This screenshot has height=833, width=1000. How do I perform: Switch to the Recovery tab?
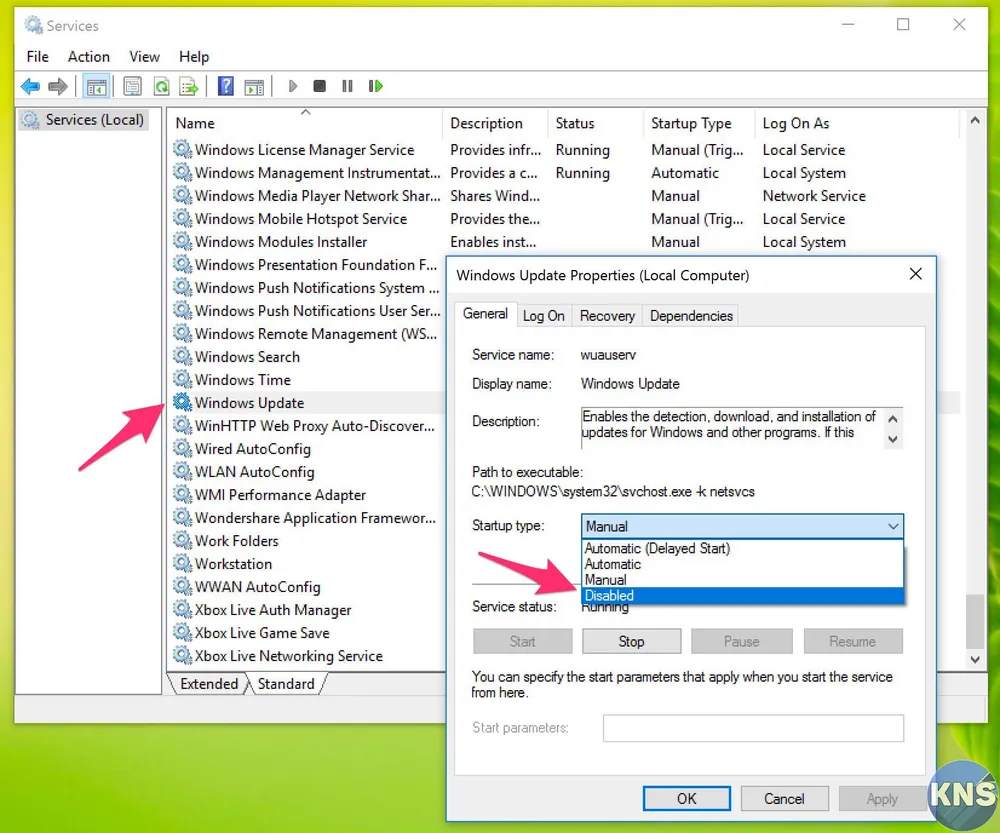tap(607, 316)
